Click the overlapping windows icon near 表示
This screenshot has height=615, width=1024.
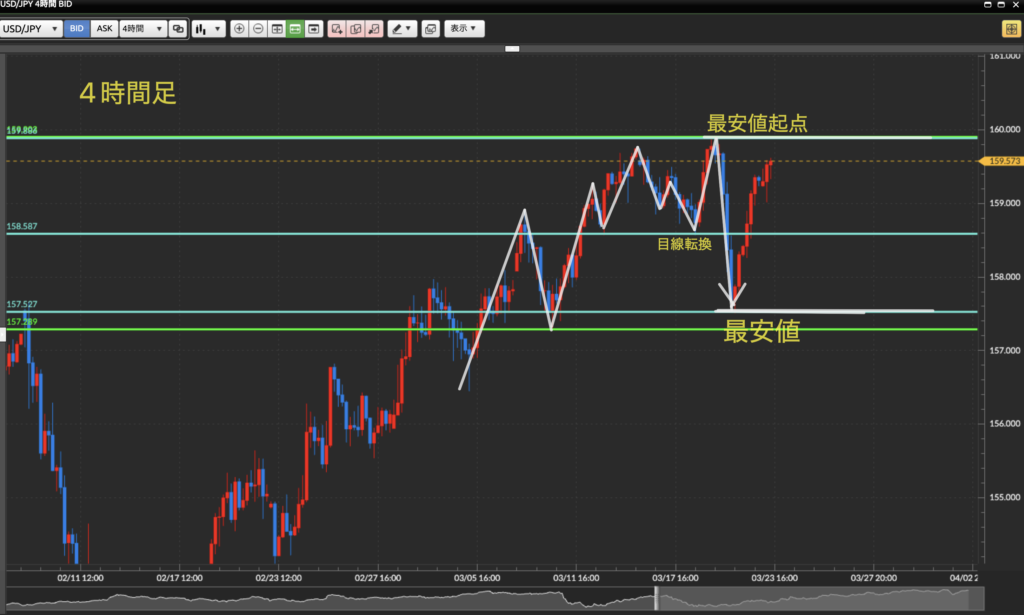430,29
